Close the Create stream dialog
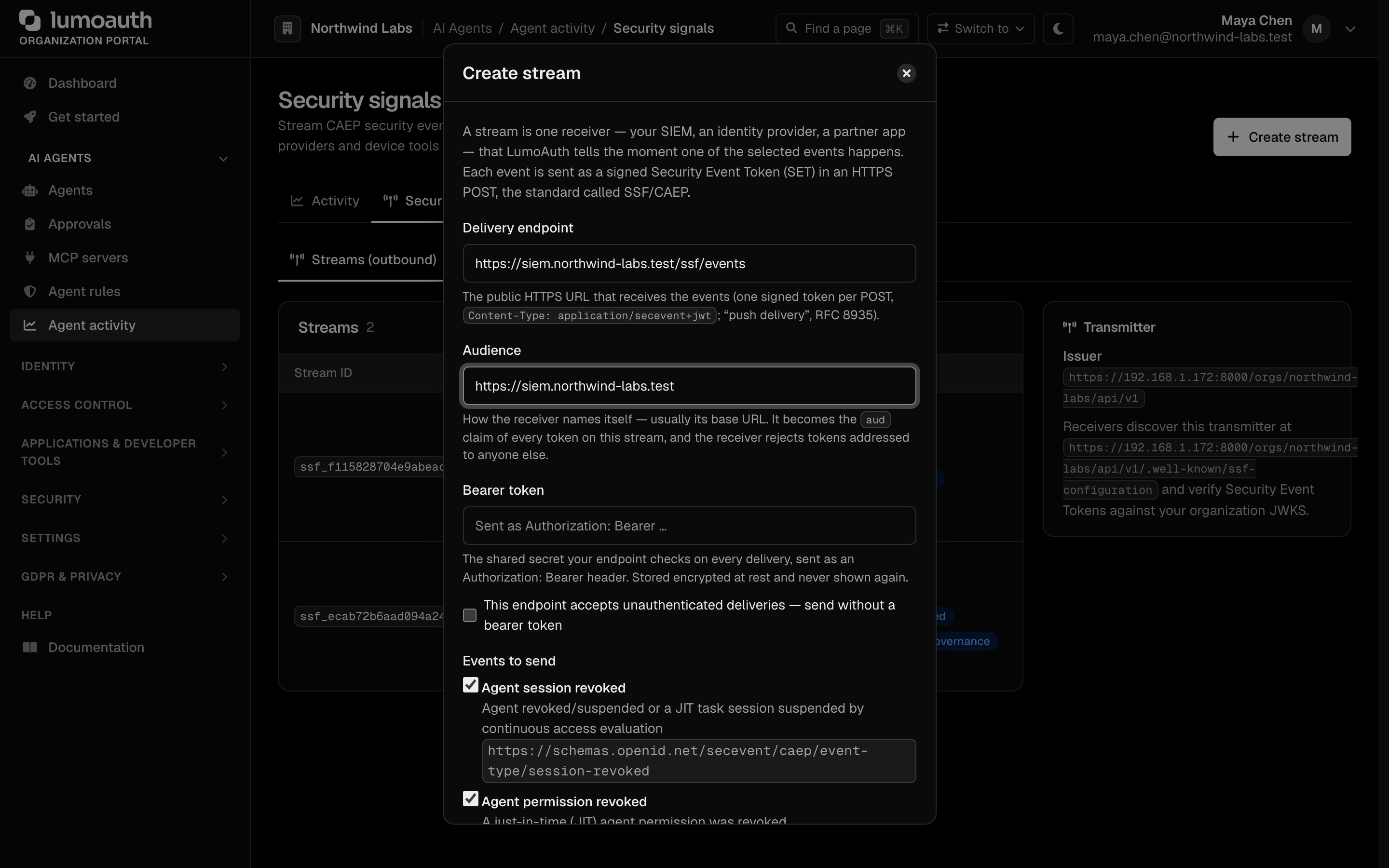The height and width of the screenshot is (868, 1389). [x=906, y=73]
